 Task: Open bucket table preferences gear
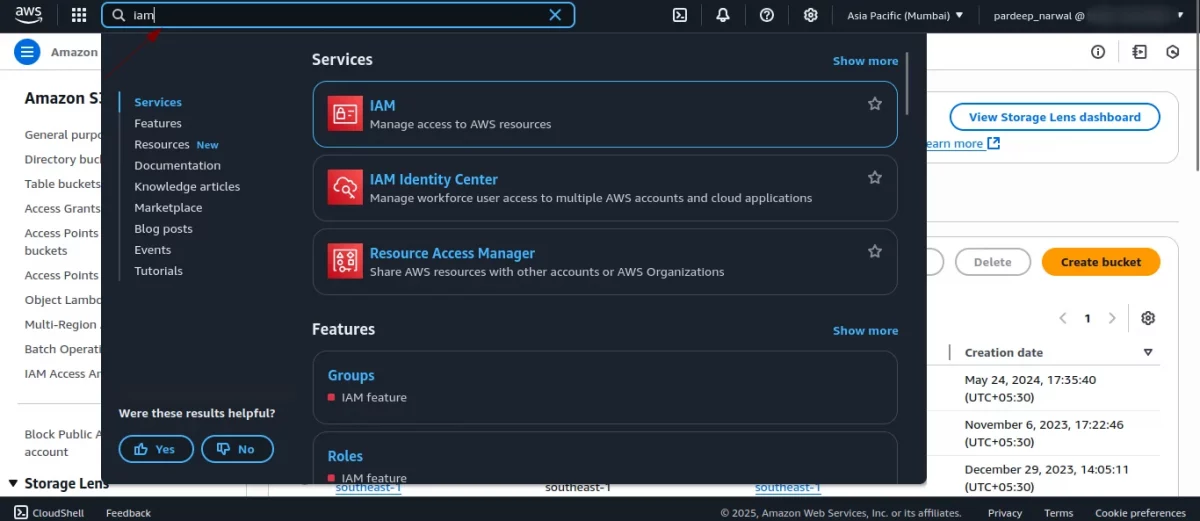(1148, 318)
